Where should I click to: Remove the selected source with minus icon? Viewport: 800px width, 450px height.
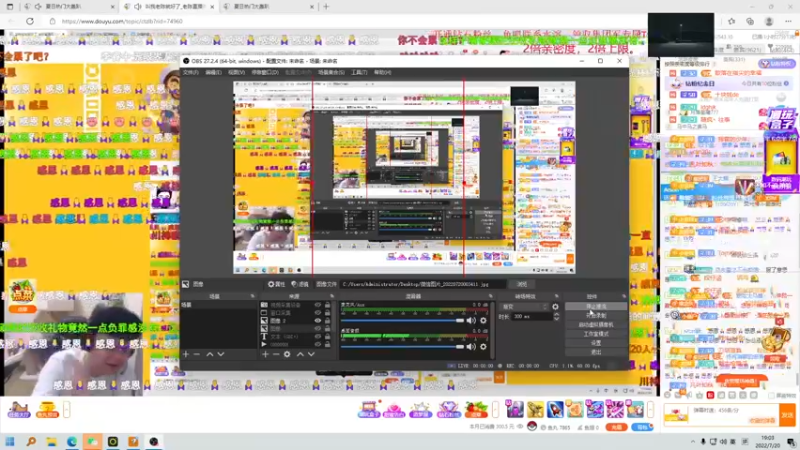click(x=276, y=354)
